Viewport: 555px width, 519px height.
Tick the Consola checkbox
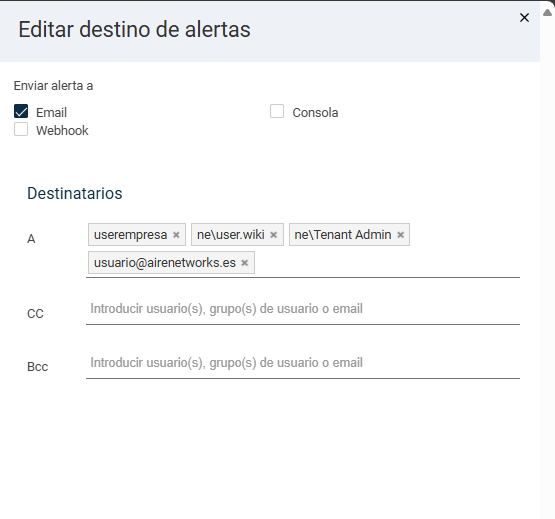277,111
